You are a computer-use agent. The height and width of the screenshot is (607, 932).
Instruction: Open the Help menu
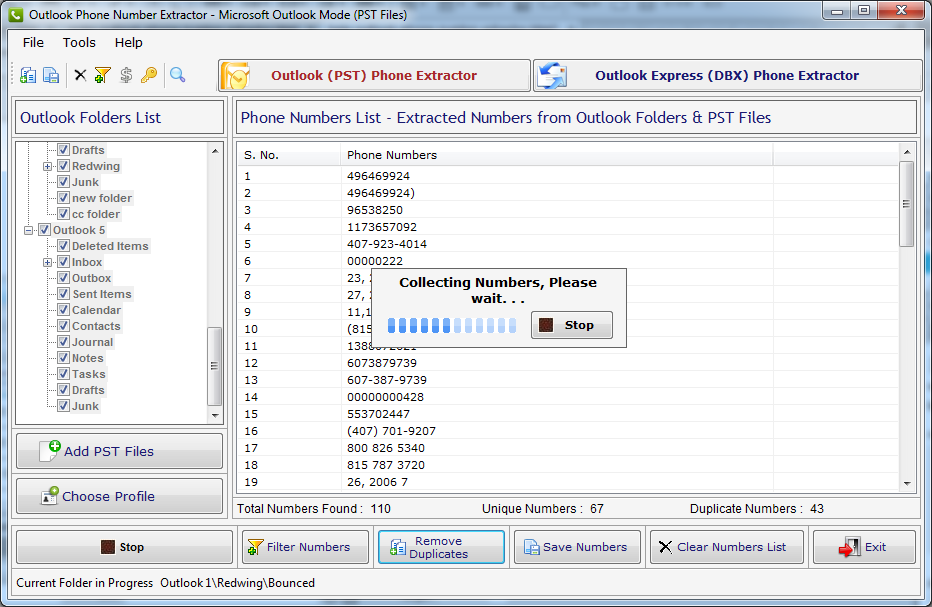pyautogui.click(x=128, y=43)
